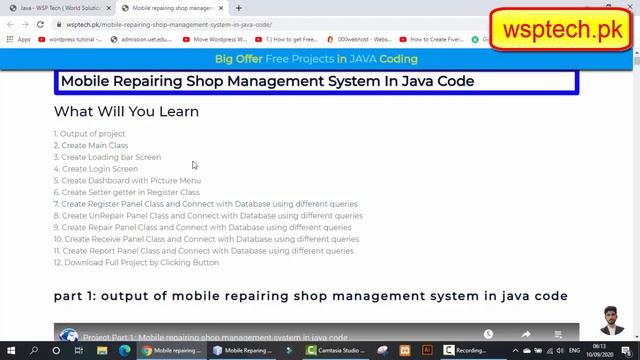Click the page vertical scrollbar thumb

pyautogui.click(x=636, y=60)
